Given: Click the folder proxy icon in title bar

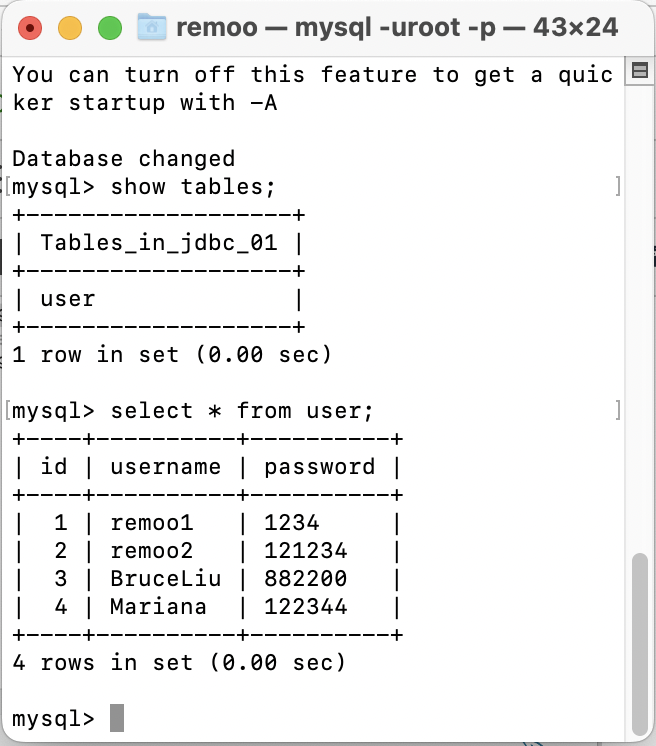Looking at the screenshot, I should (151, 27).
